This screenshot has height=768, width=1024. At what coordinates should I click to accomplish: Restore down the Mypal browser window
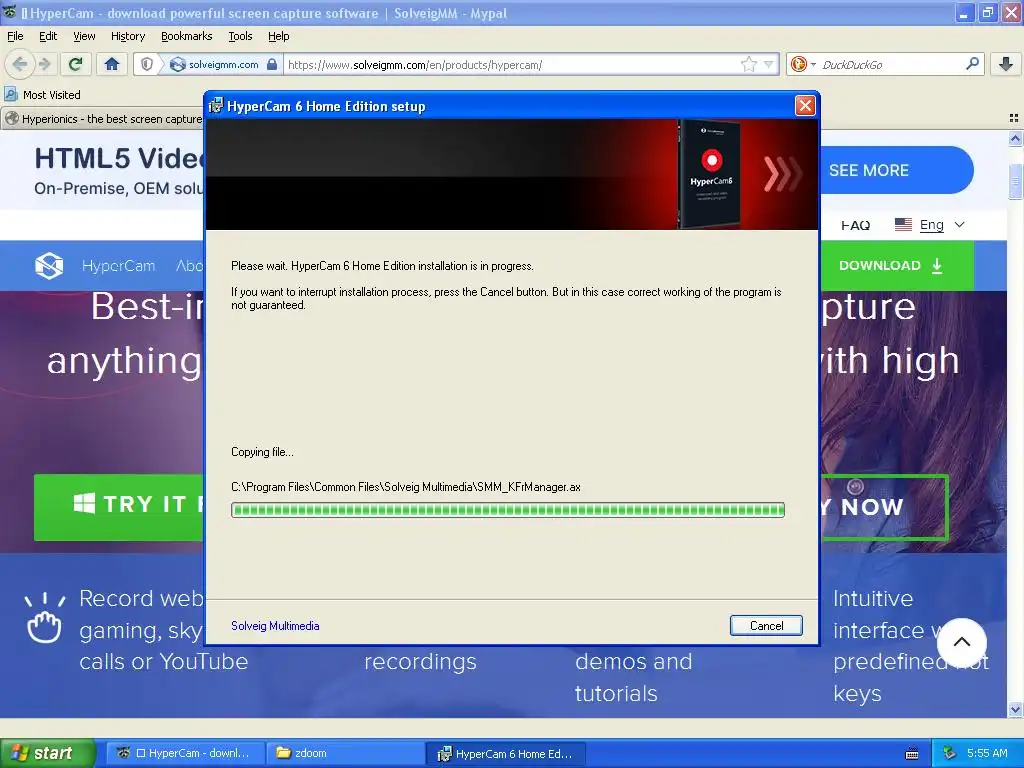click(987, 12)
